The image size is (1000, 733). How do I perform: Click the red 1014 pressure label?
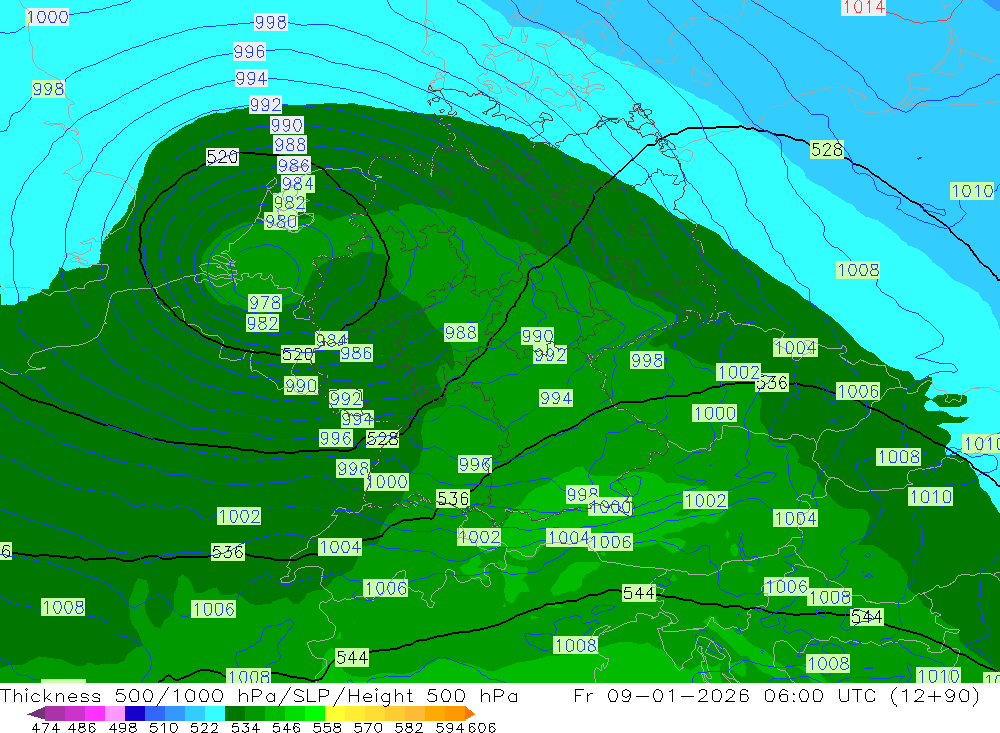point(863,7)
